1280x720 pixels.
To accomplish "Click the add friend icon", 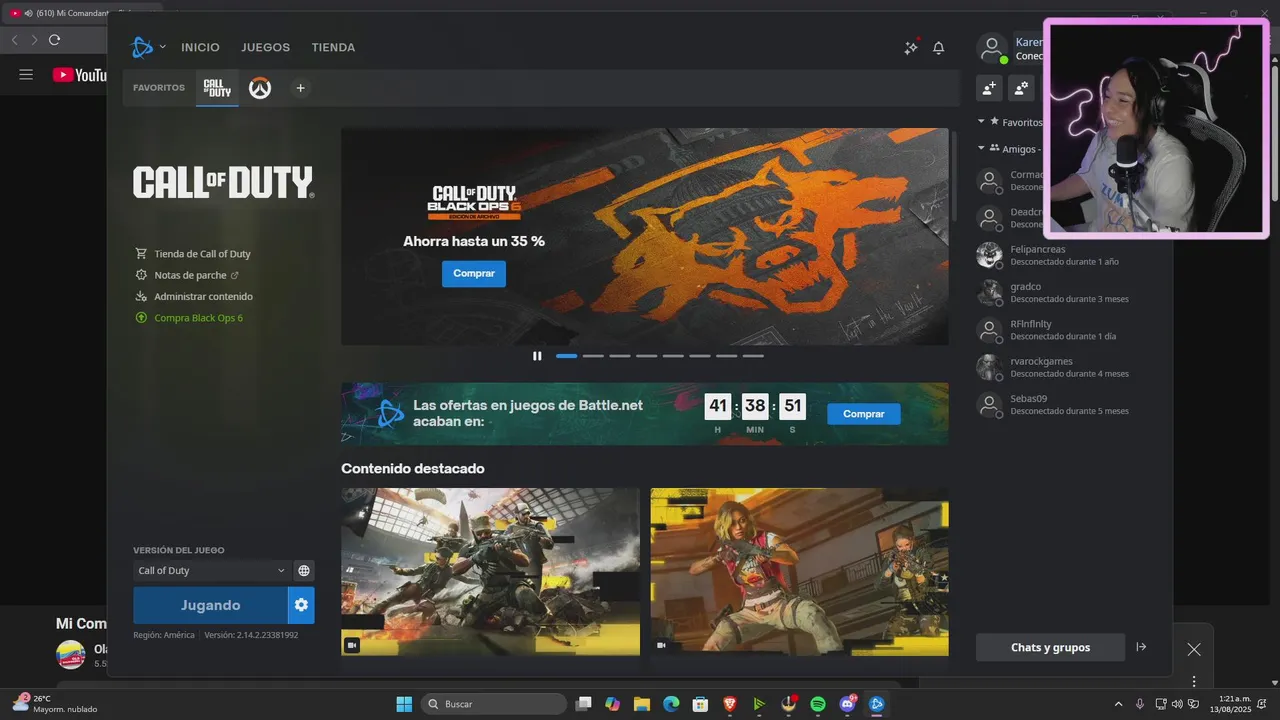I will click(989, 88).
